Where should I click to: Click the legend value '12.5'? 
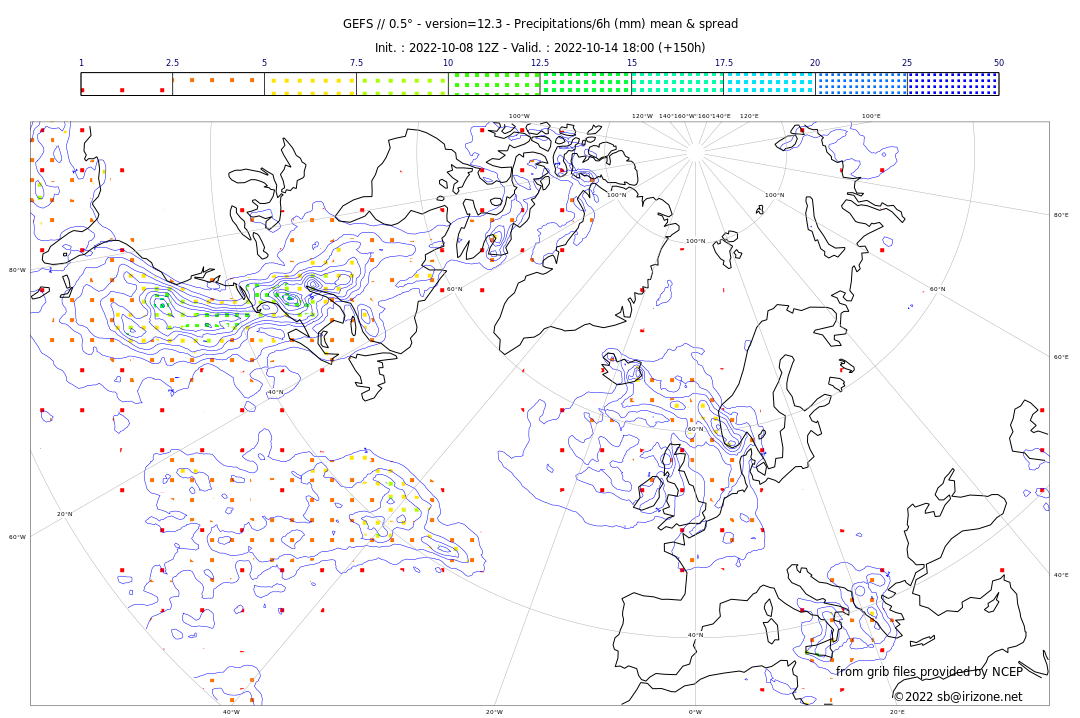pyautogui.click(x=540, y=63)
